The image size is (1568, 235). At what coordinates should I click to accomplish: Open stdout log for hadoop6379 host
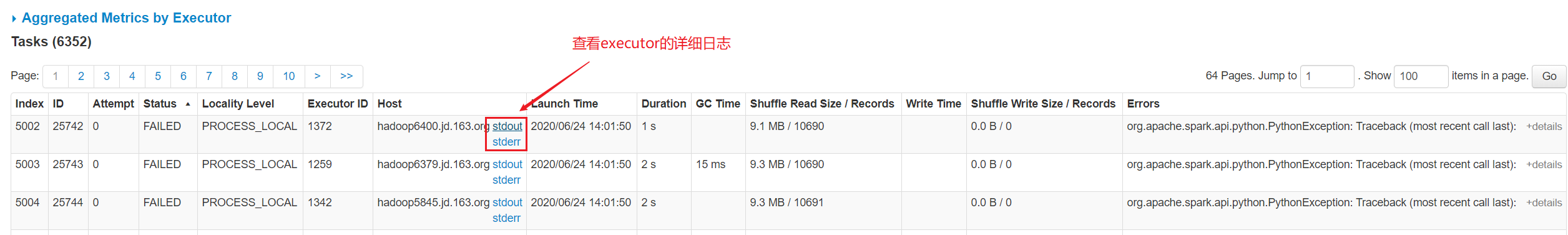(x=507, y=164)
